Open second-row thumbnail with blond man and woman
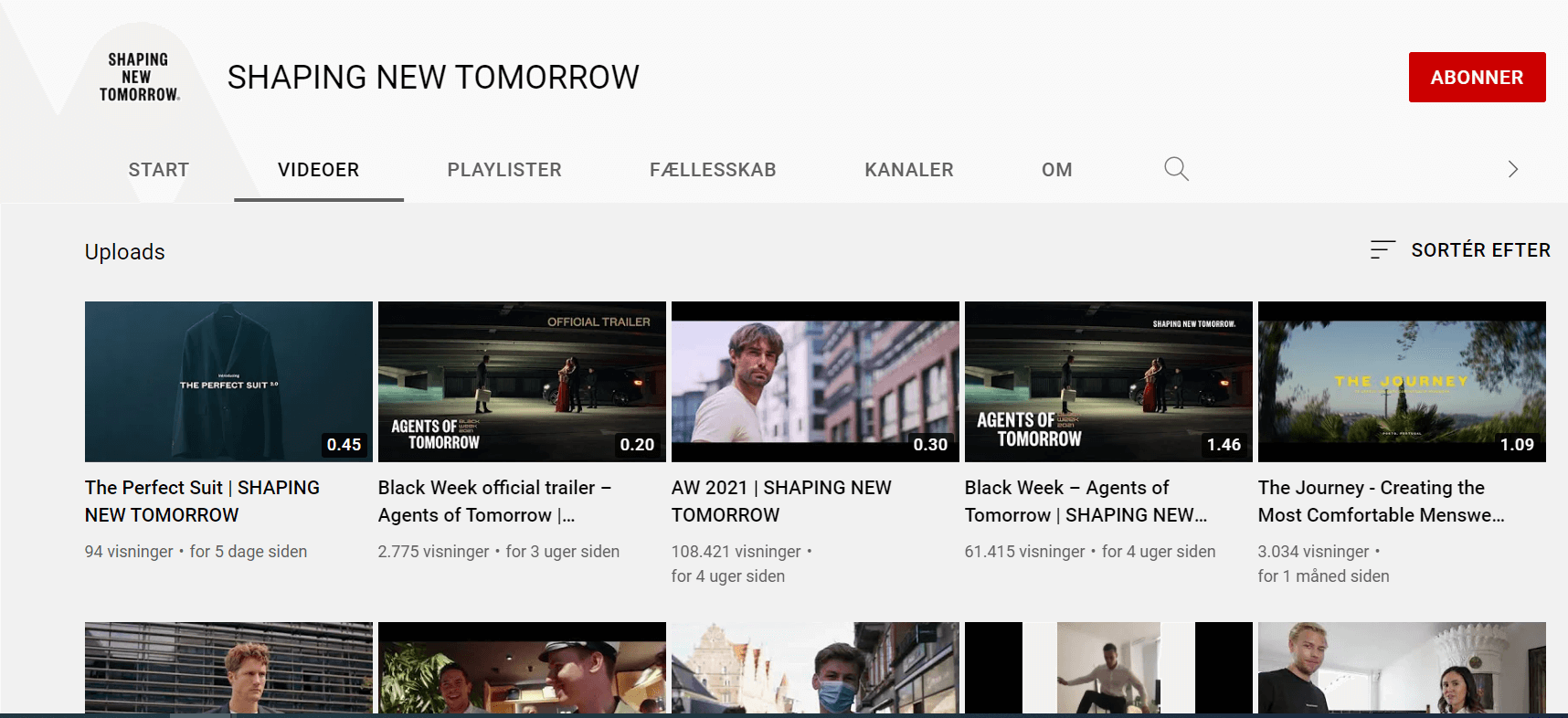 (1402, 668)
